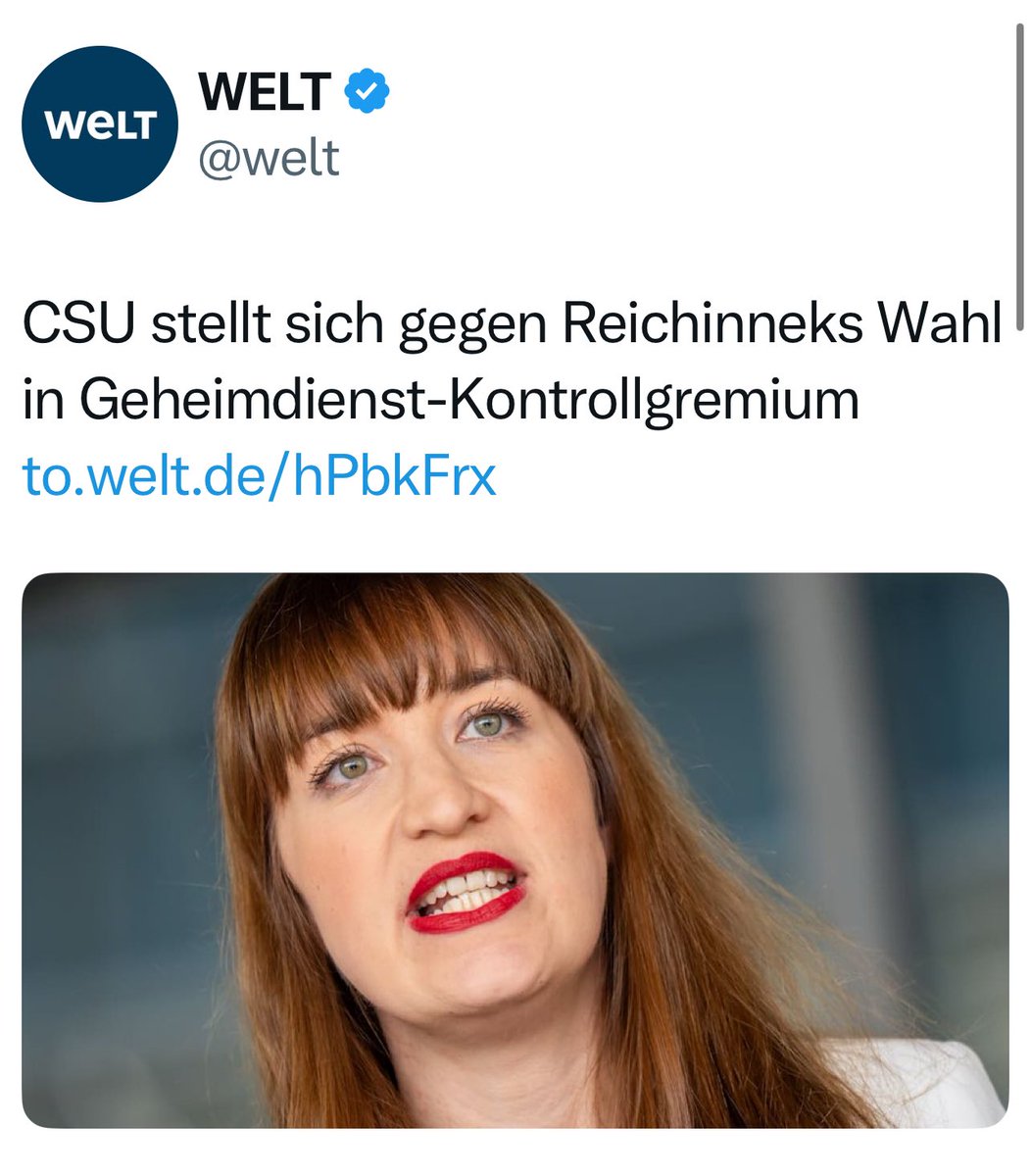Click the word CSU at tweet start
Image resolution: width=1031 pixels, height=1176 pixels.
point(79,326)
